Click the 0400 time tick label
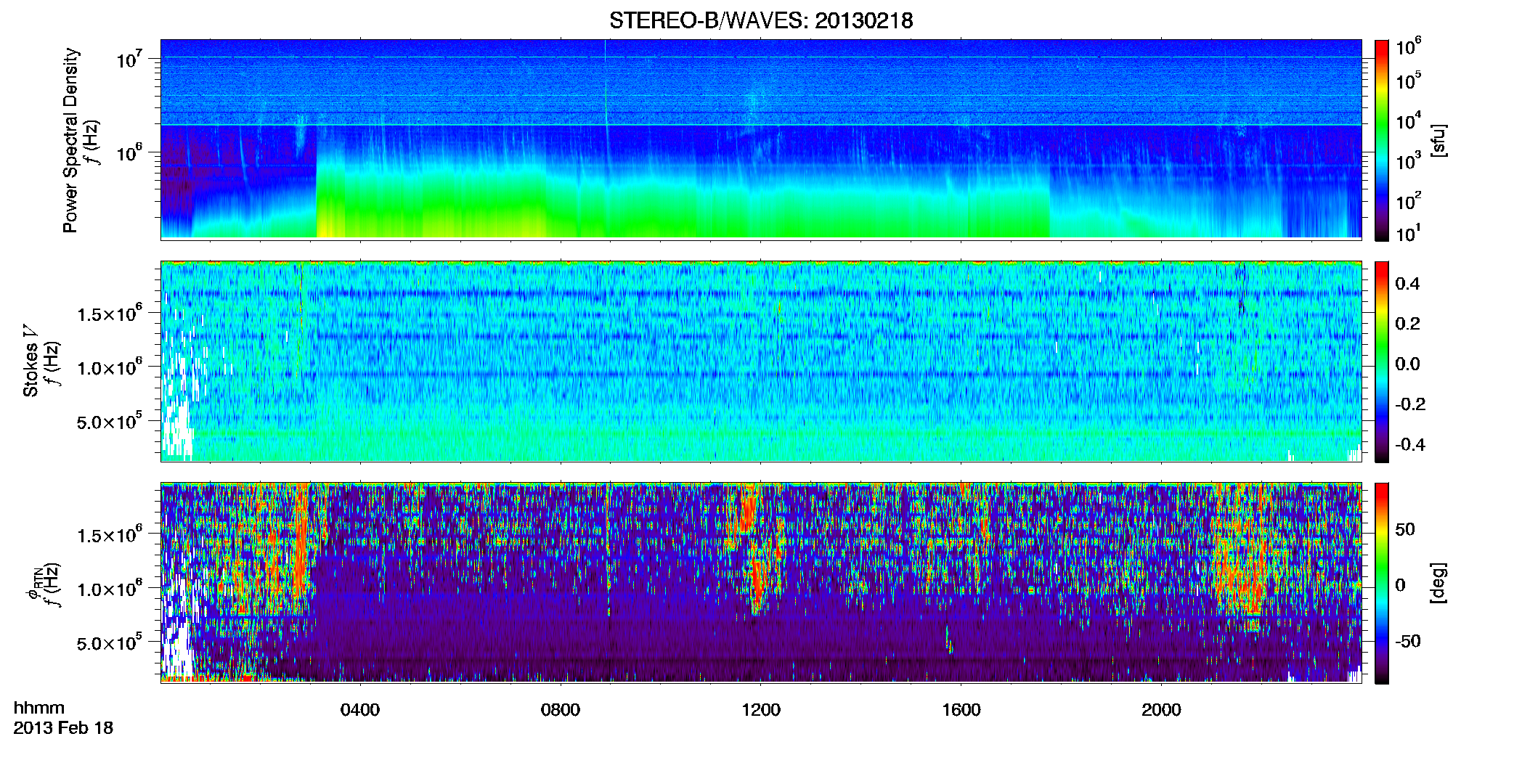1522x784 pixels. [x=360, y=710]
